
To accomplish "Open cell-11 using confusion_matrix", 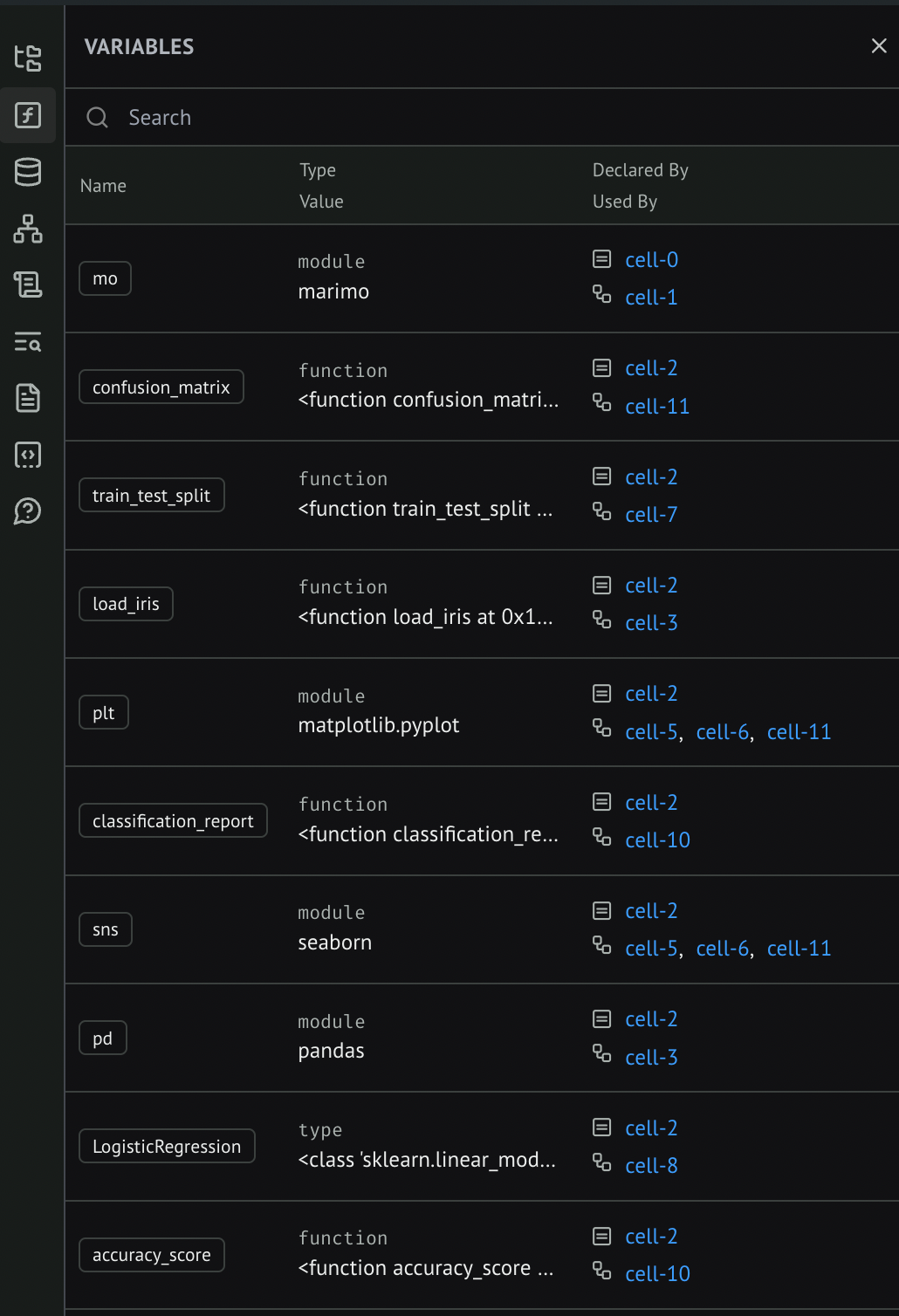I will pos(657,406).
